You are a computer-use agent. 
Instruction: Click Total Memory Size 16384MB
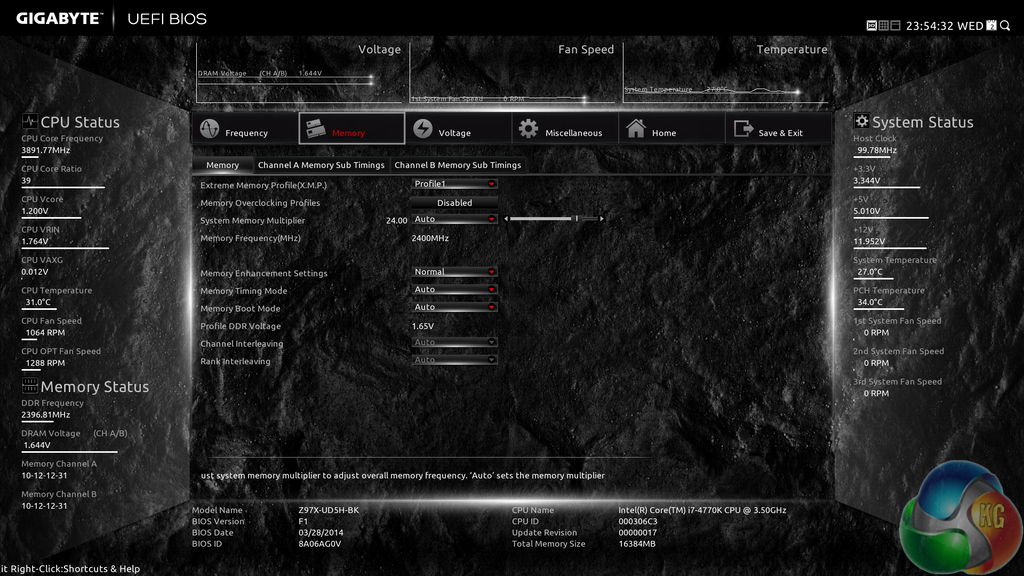[x=637, y=543]
